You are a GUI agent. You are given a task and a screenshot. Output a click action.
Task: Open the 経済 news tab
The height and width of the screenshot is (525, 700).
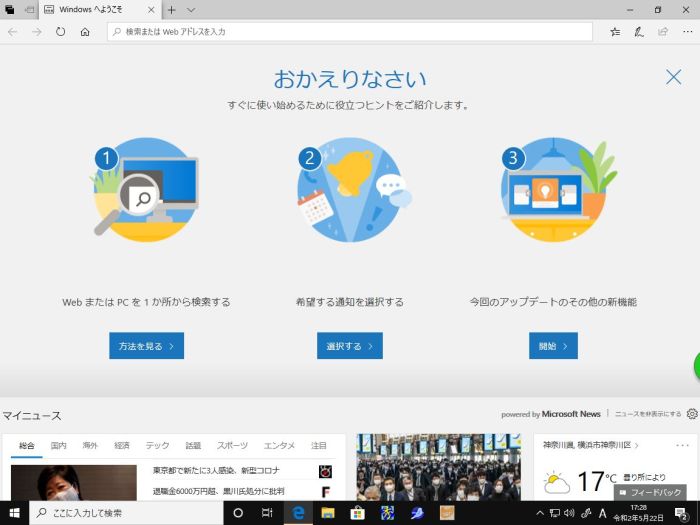122,445
